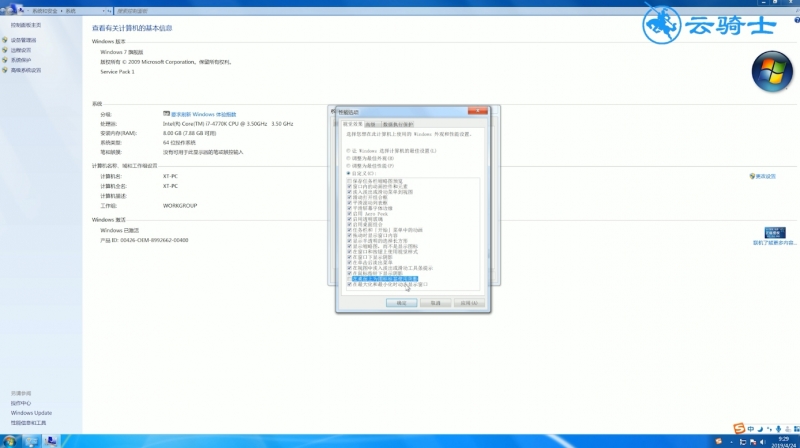Open 系统保护 (System protection) in sidebar
The height and width of the screenshot is (448, 800).
[21, 60]
